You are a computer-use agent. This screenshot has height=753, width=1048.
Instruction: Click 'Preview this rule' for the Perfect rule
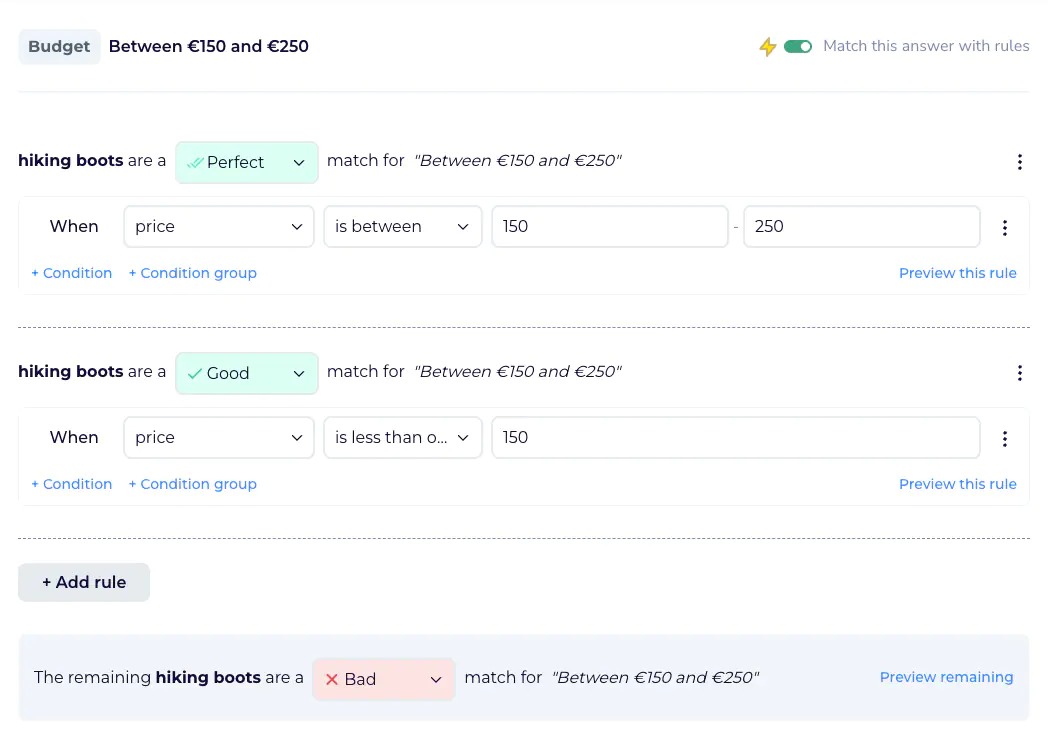957,273
